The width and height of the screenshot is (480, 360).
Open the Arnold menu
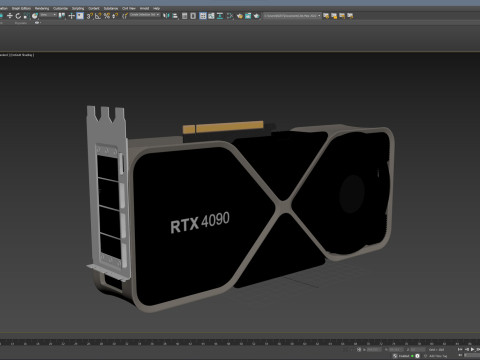coord(144,8)
